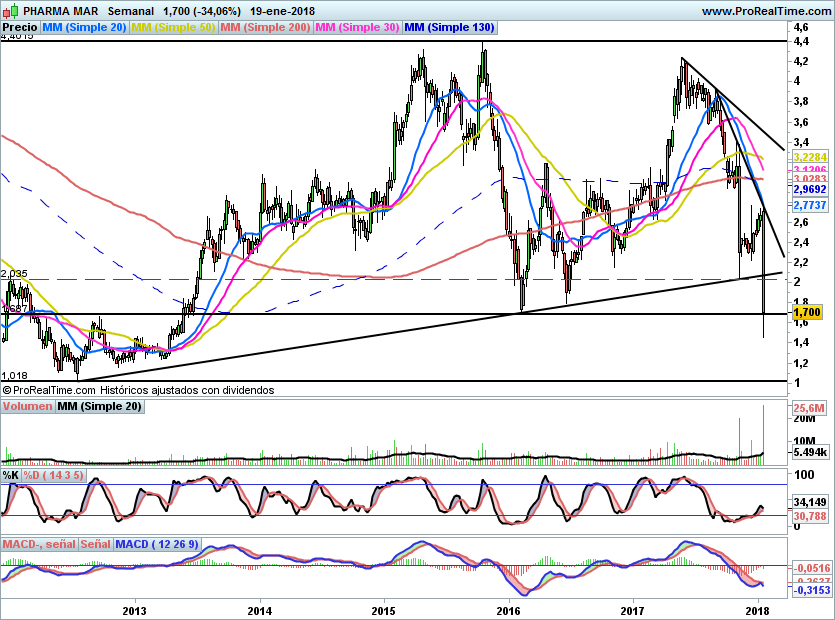Click the PHARMA MAR ticker name

[x=58, y=10]
